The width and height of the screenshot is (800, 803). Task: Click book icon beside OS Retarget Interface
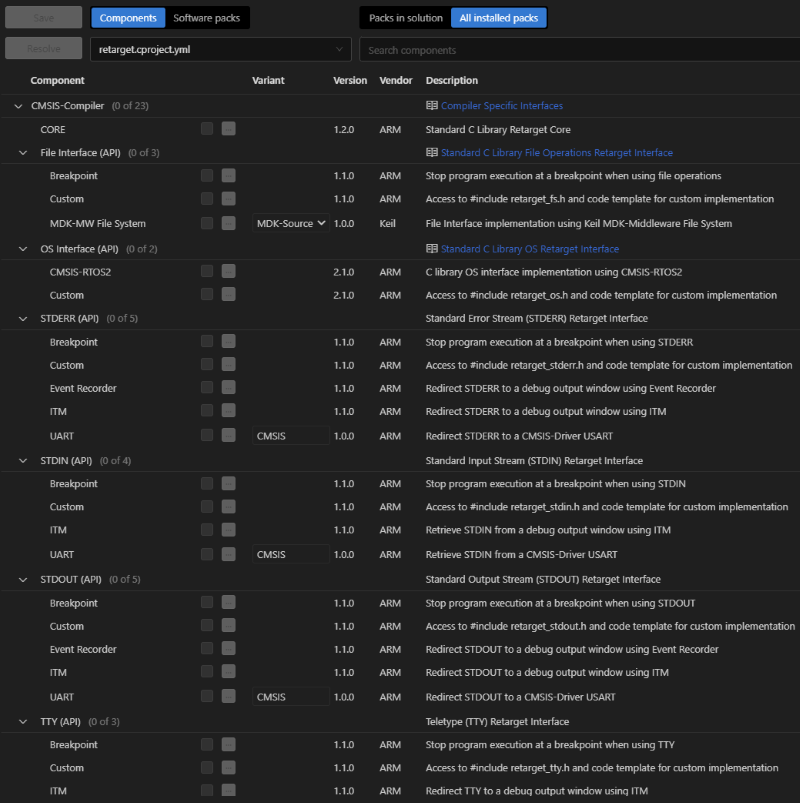click(432, 249)
